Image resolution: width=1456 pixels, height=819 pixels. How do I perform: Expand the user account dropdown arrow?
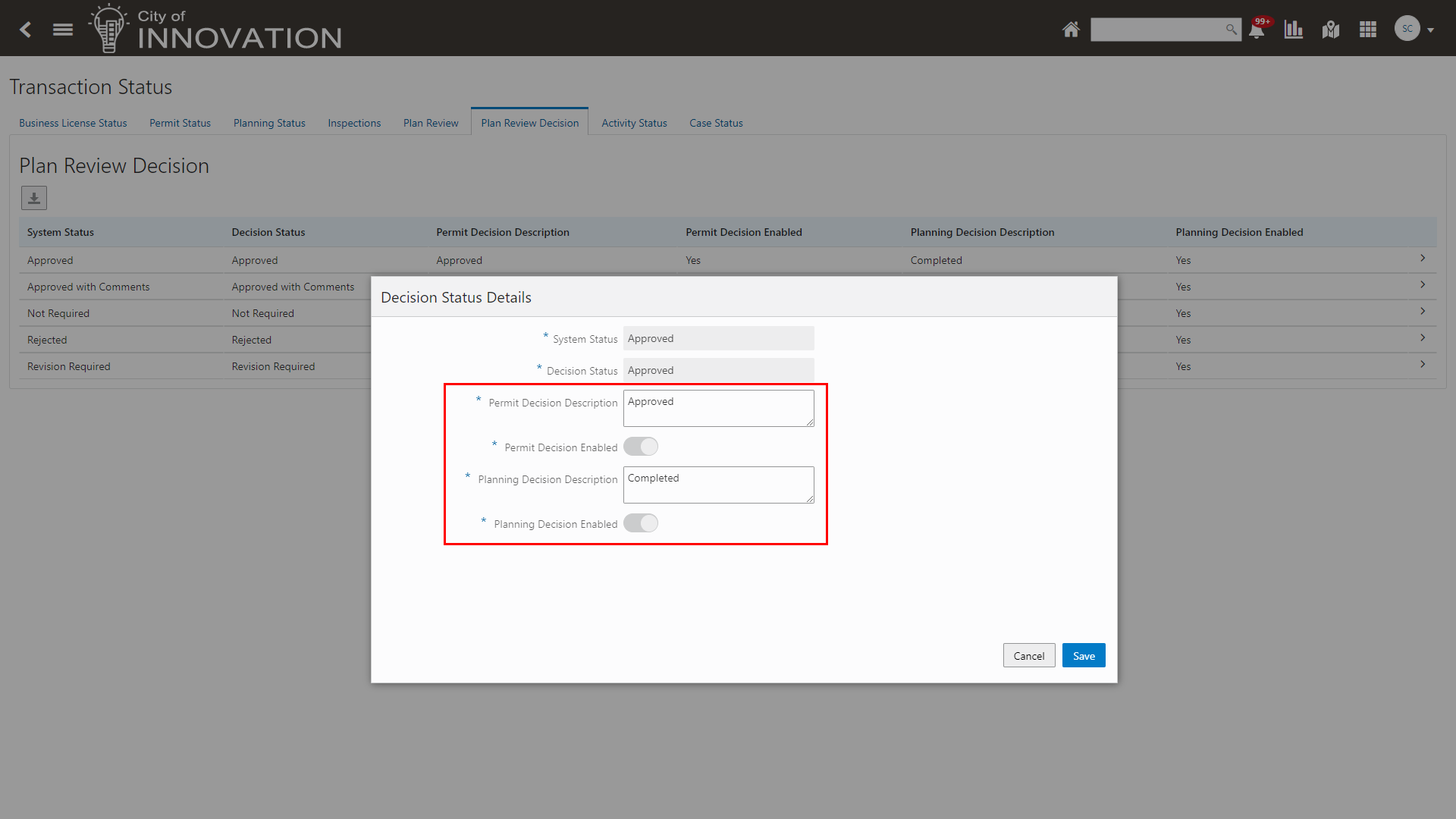tap(1430, 30)
